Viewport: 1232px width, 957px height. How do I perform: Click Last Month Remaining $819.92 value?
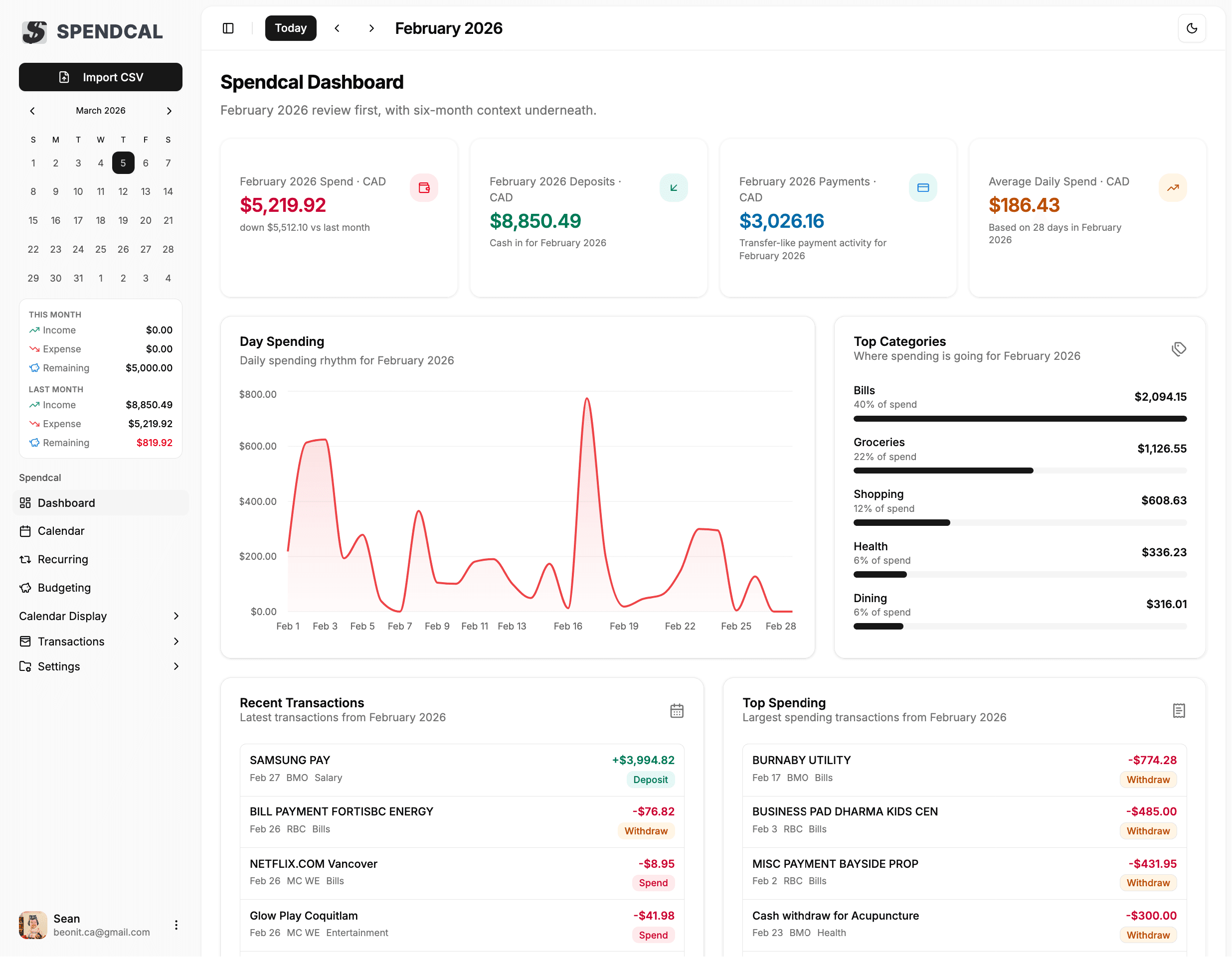coord(155,443)
